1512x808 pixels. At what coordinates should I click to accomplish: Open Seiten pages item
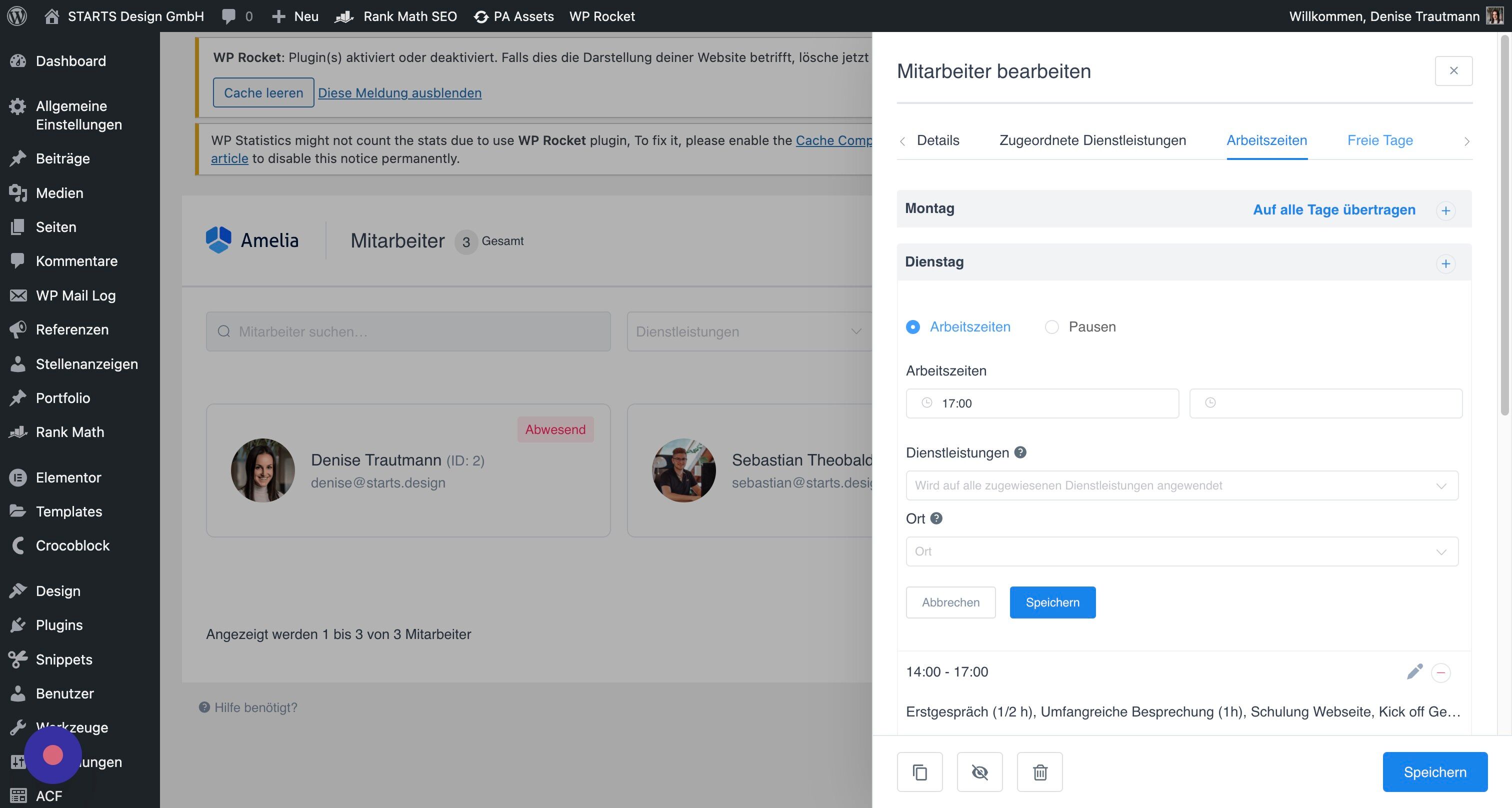pos(56,226)
